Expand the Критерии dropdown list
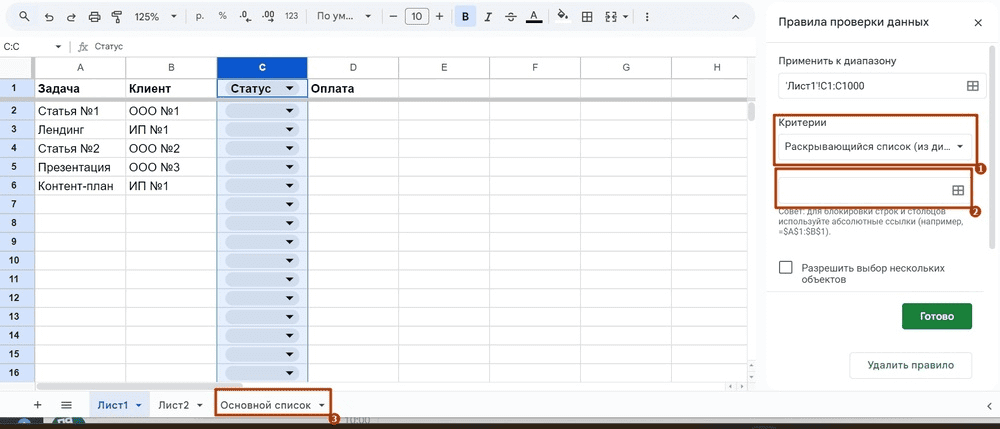The height and width of the screenshot is (429, 1000). (x=875, y=147)
